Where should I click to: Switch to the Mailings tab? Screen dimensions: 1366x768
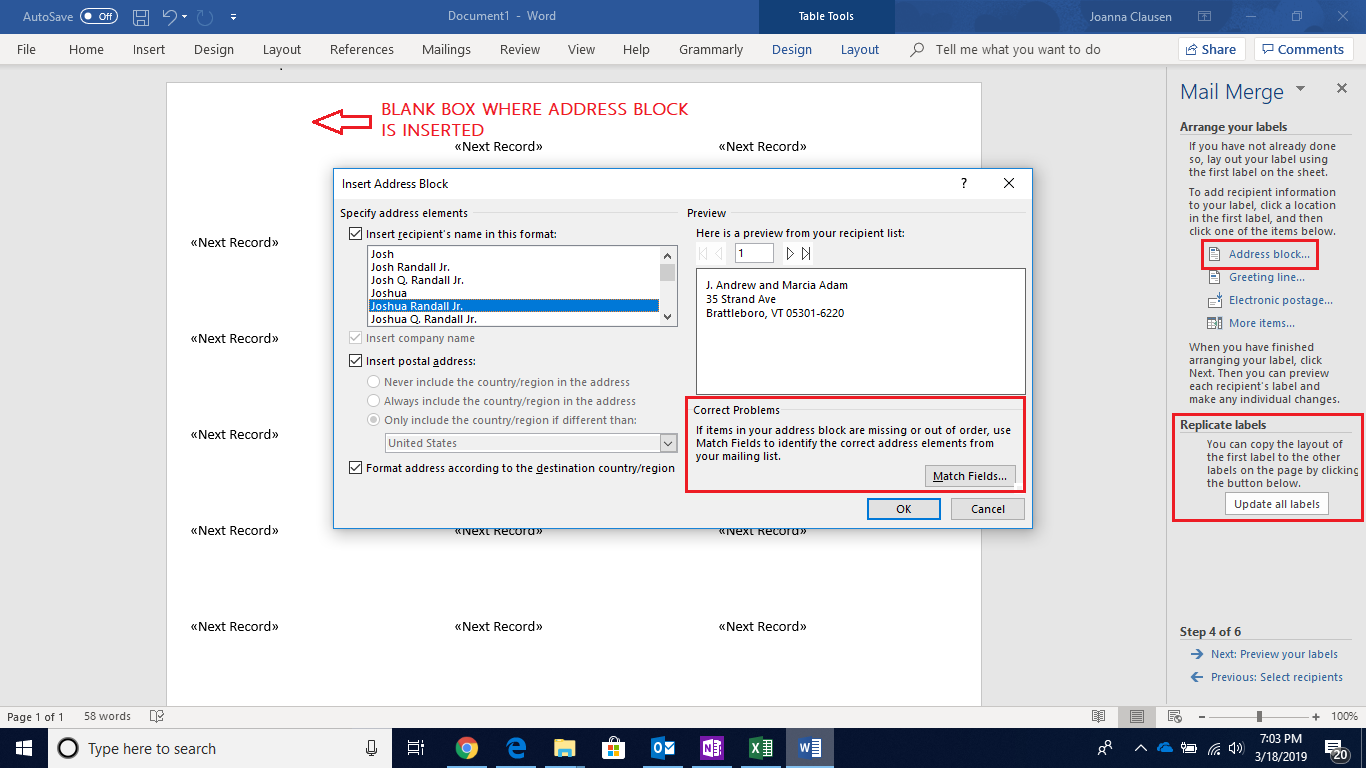click(x=445, y=49)
